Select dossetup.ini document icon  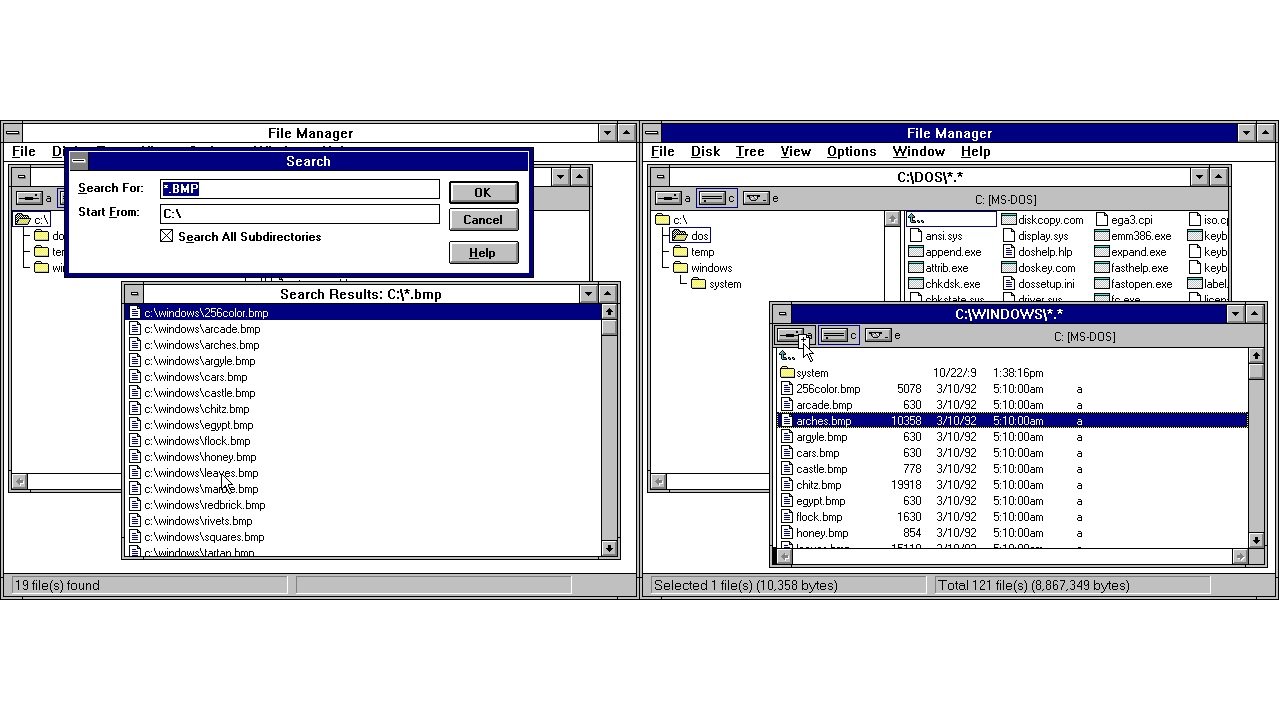(x=1009, y=284)
